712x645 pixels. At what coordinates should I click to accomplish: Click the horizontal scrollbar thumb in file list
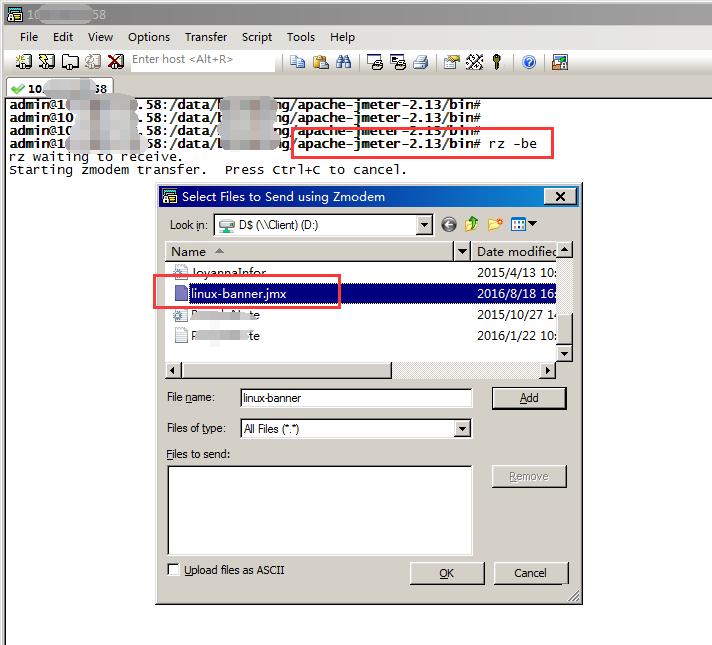pos(287,370)
